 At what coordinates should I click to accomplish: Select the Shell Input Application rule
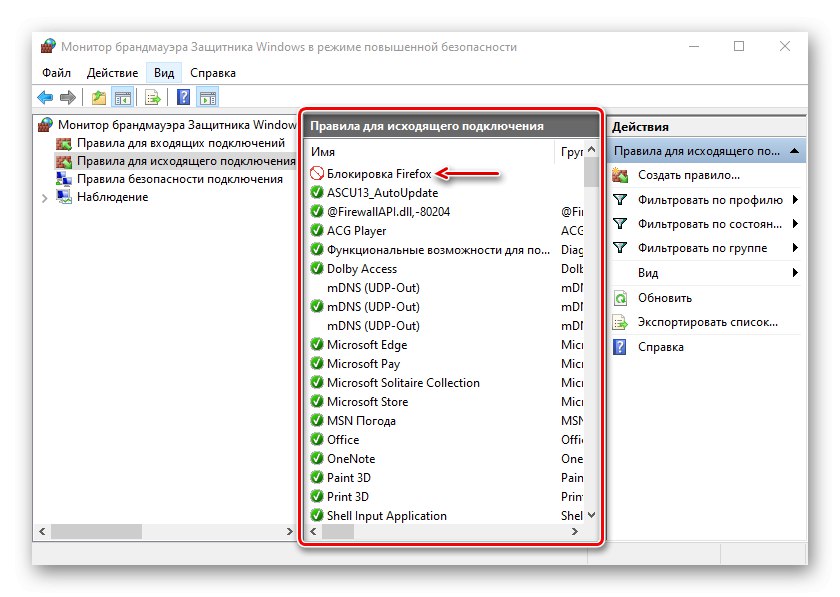(387, 516)
